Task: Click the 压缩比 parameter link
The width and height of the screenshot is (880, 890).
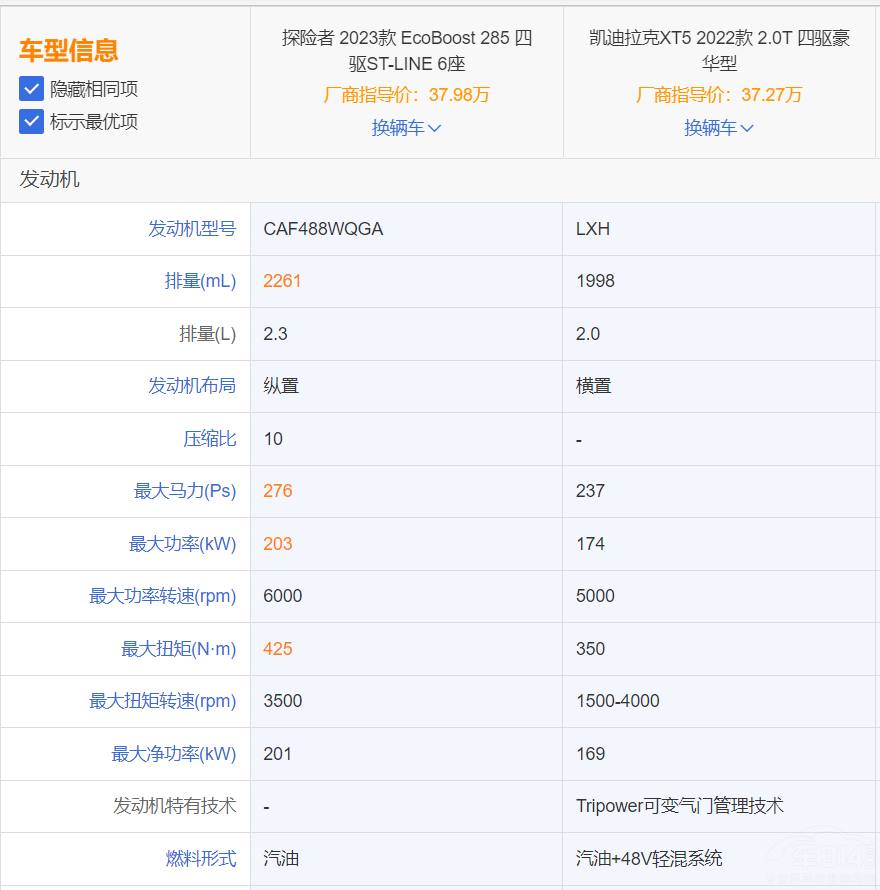Action: coord(209,439)
